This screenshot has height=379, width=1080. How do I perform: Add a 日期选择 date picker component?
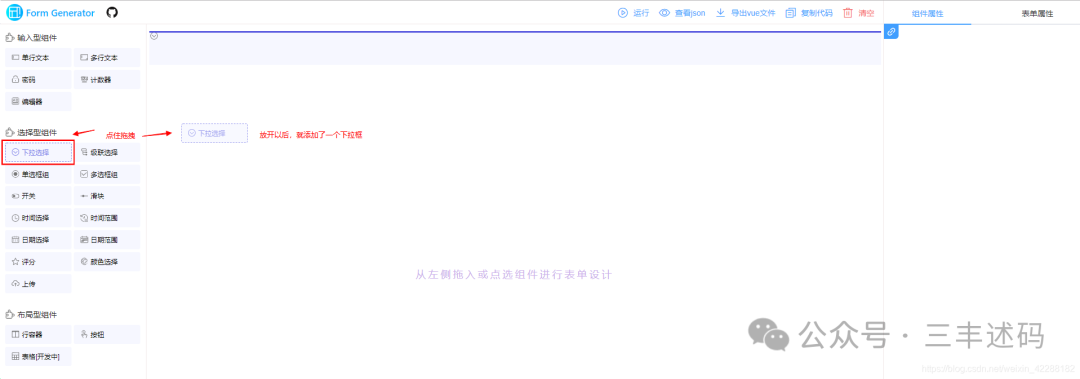(x=39, y=240)
